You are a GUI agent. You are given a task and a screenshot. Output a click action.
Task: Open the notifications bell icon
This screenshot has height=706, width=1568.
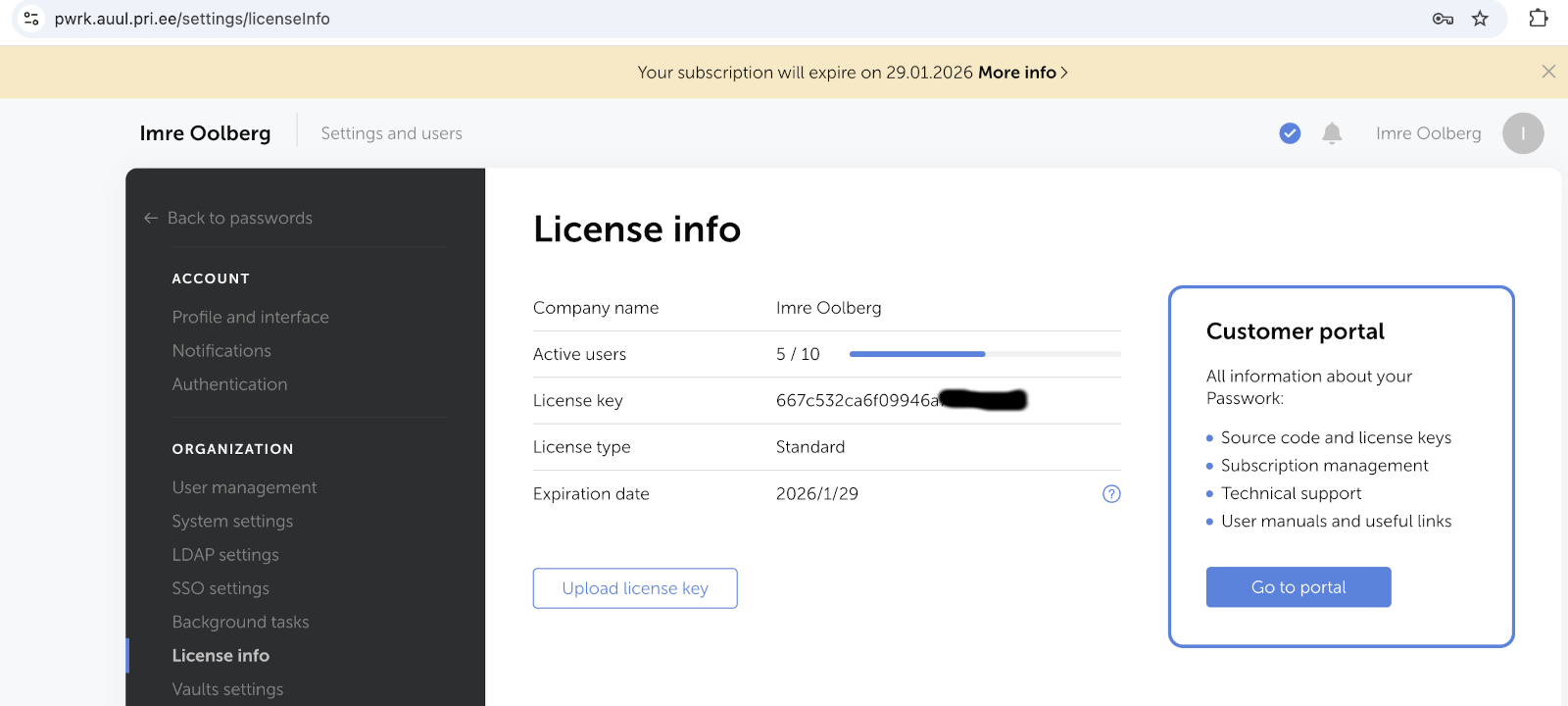tap(1332, 133)
